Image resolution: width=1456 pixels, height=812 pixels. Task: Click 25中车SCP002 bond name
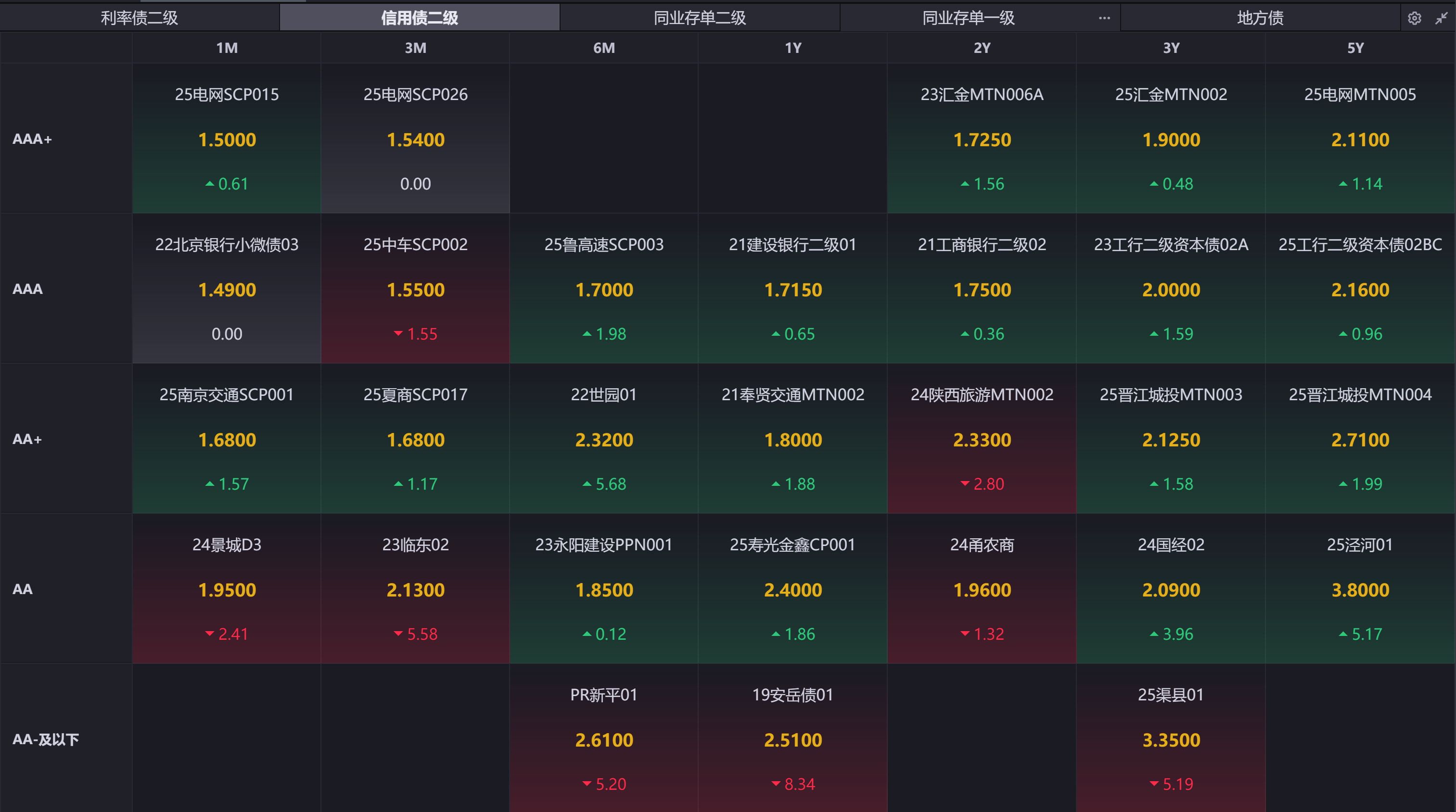pyautogui.click(x=415, y=245)
